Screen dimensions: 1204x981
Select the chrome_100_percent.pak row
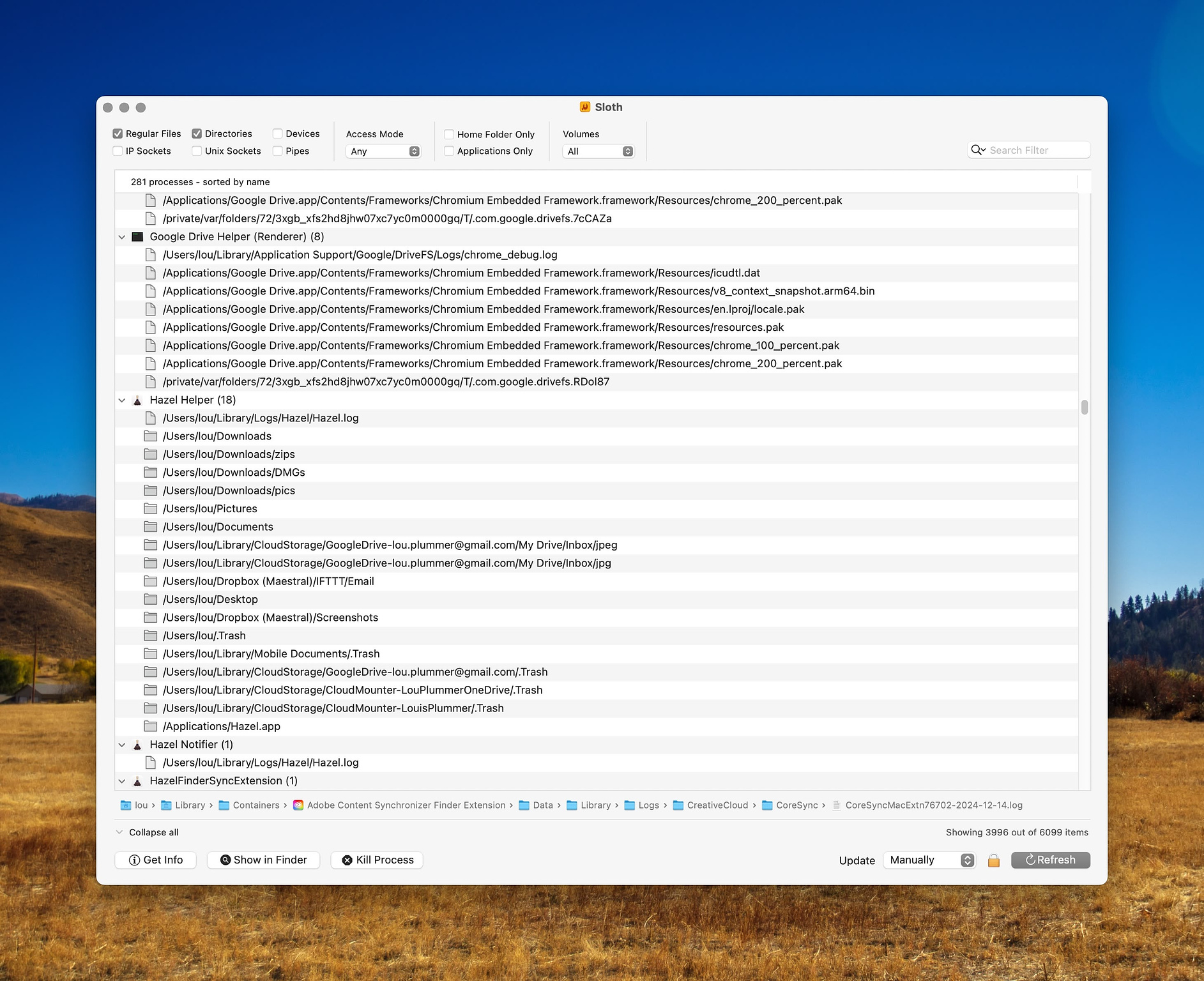point(597,346)
